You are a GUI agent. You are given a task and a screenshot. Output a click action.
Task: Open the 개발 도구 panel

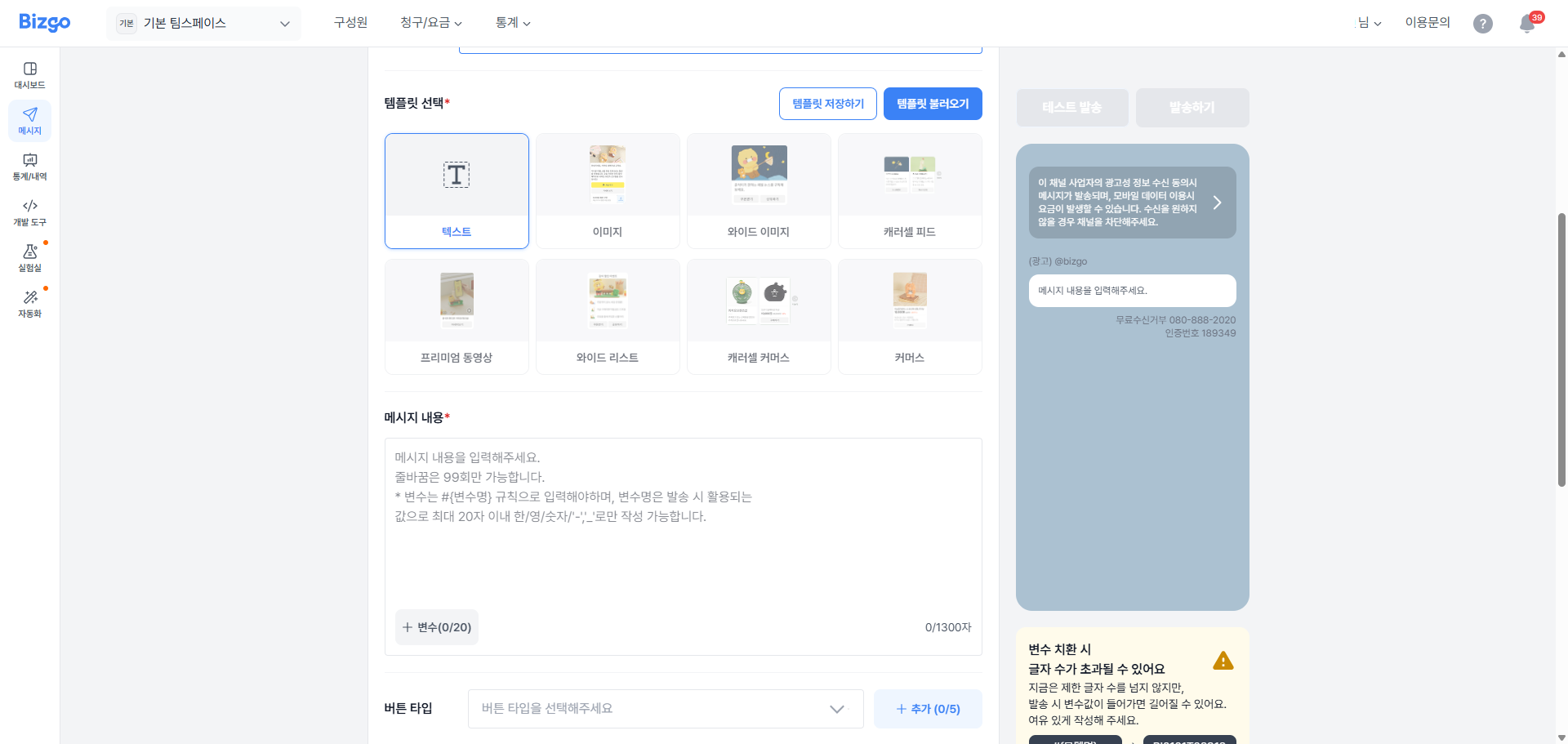29,212
